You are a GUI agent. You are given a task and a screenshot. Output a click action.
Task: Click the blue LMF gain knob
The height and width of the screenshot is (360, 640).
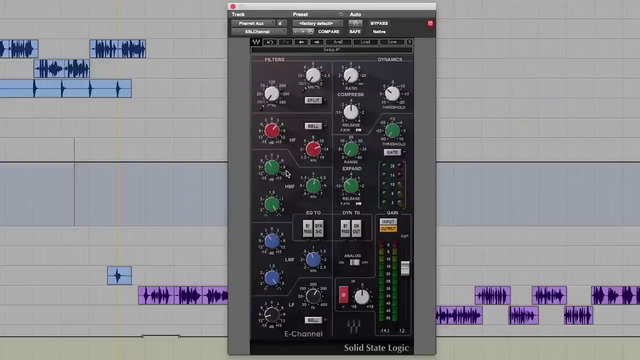coord(272,241)
